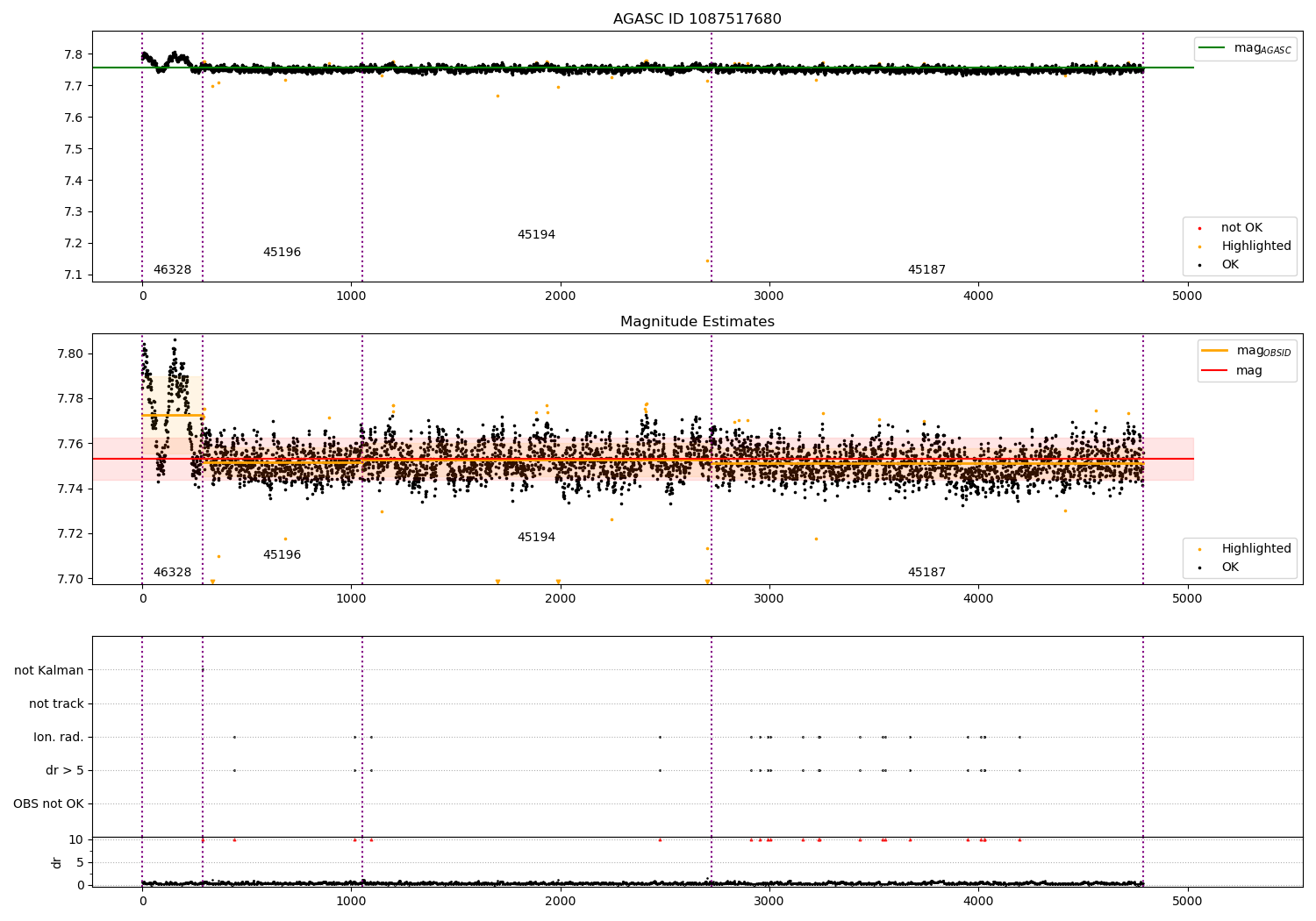Select obsid label '45187' in Magnitude Estimates plot

point(926,573)
